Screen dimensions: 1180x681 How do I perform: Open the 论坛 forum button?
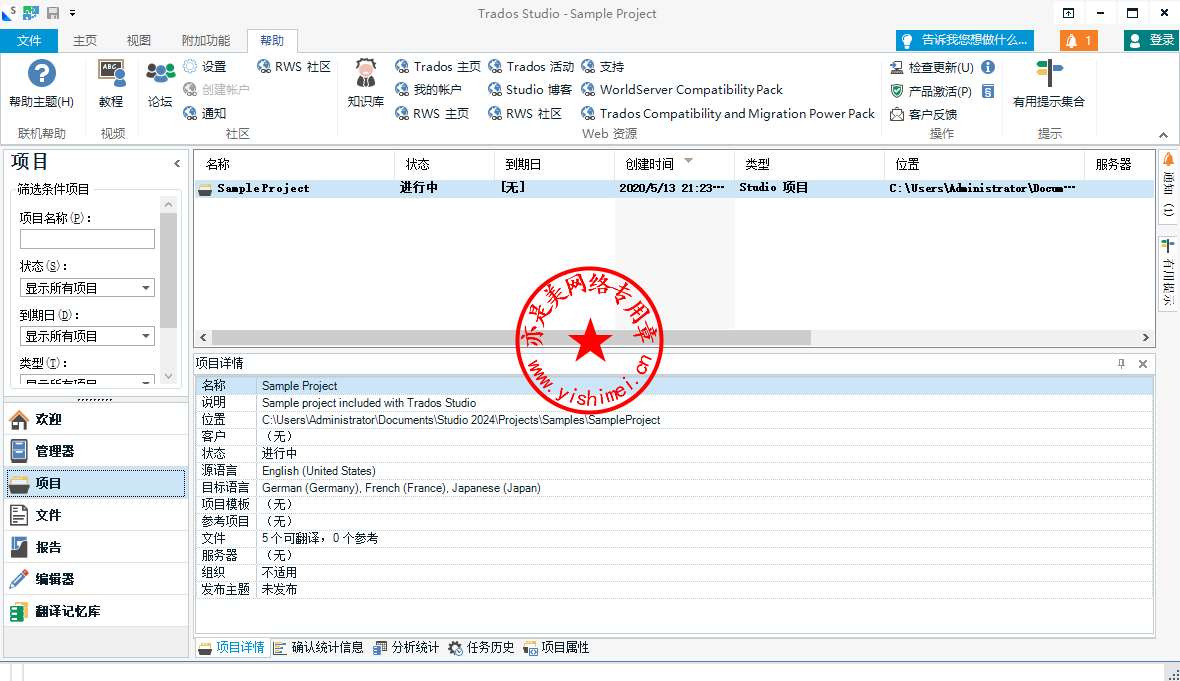tap(160, 84)
